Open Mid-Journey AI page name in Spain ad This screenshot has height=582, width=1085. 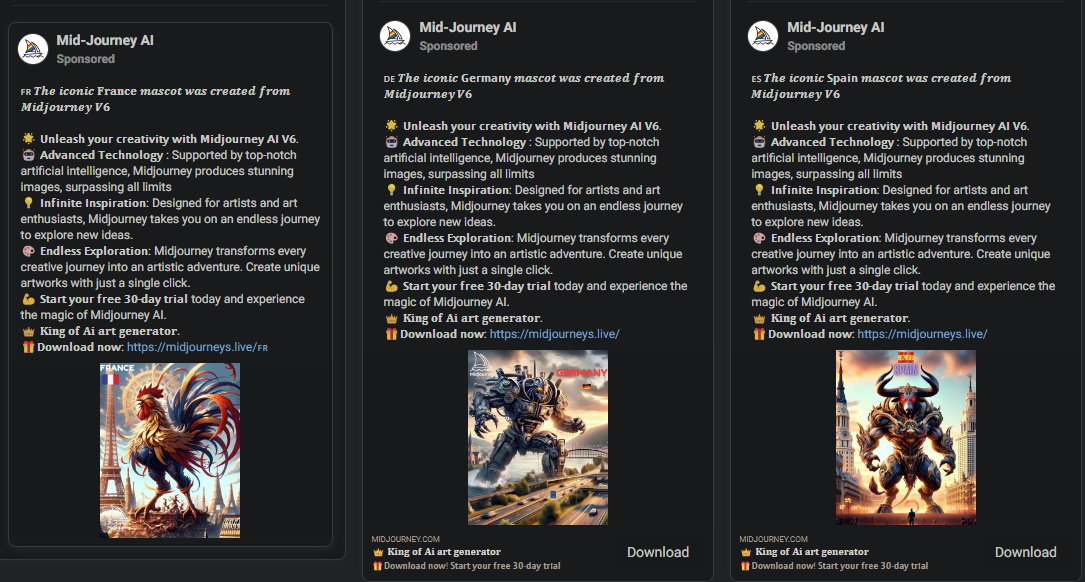coord(836,27)
